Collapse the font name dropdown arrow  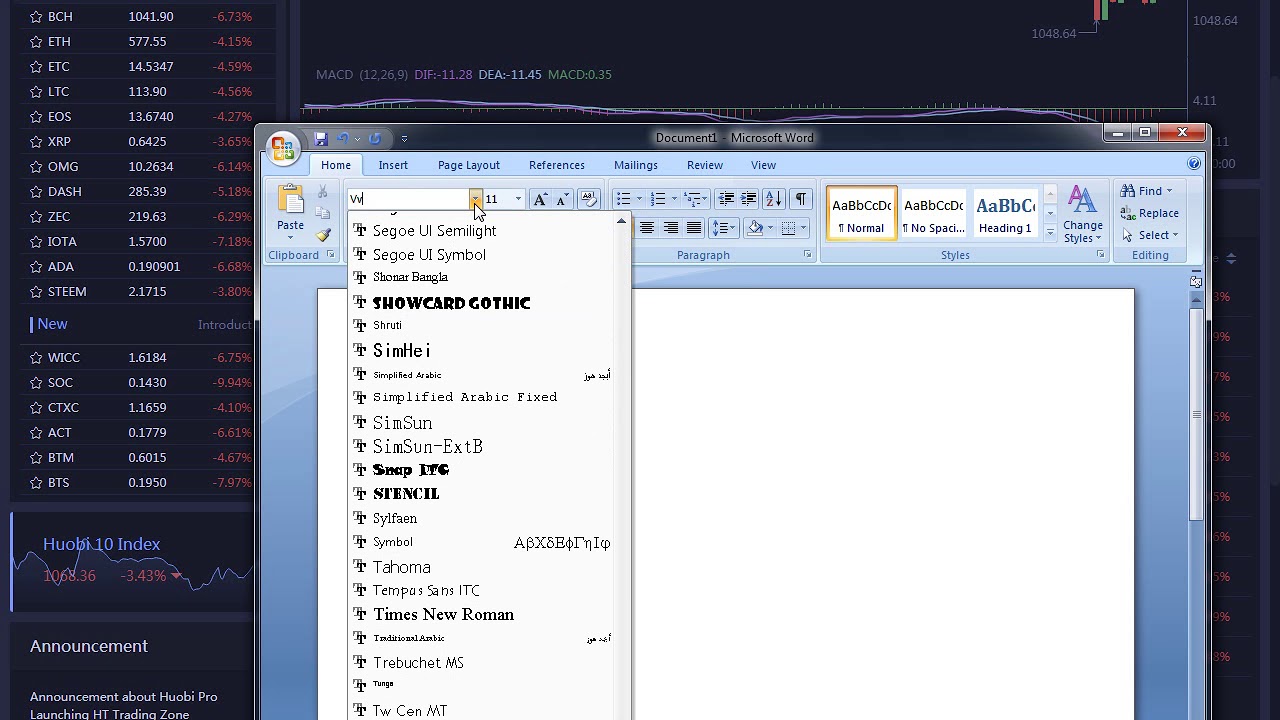click(476, 199)
